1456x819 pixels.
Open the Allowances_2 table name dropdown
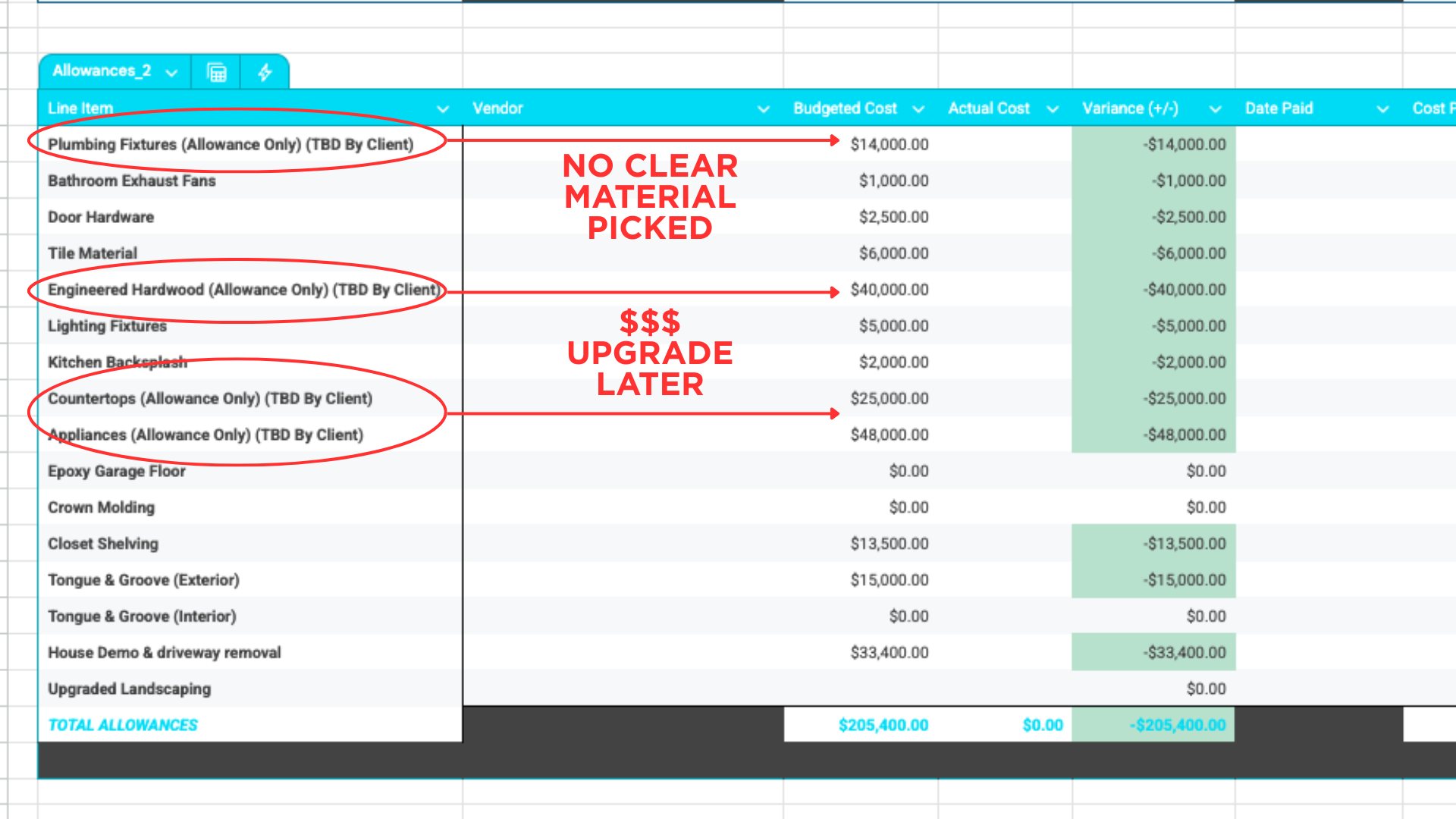(x=172, y=73)
